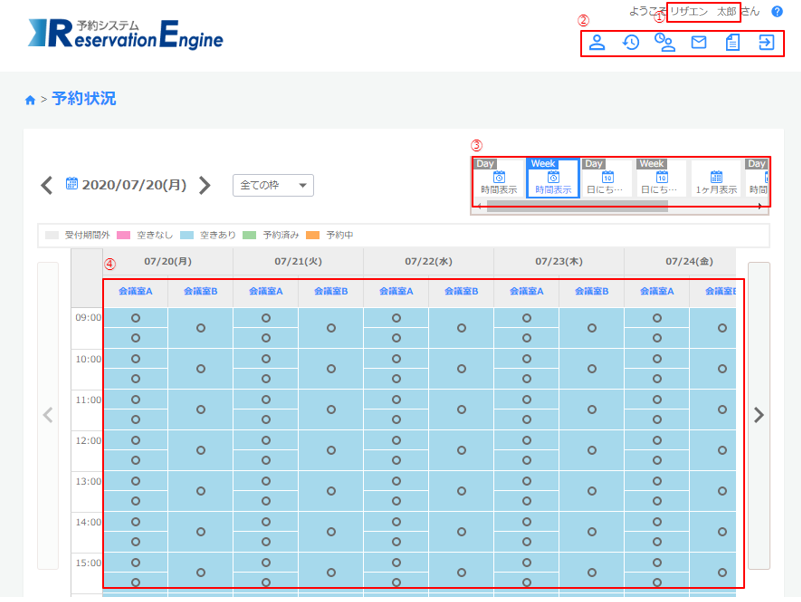
Task: Select 09:00 open slot for 会議室B on 07/20
Action: click(200, 327)
